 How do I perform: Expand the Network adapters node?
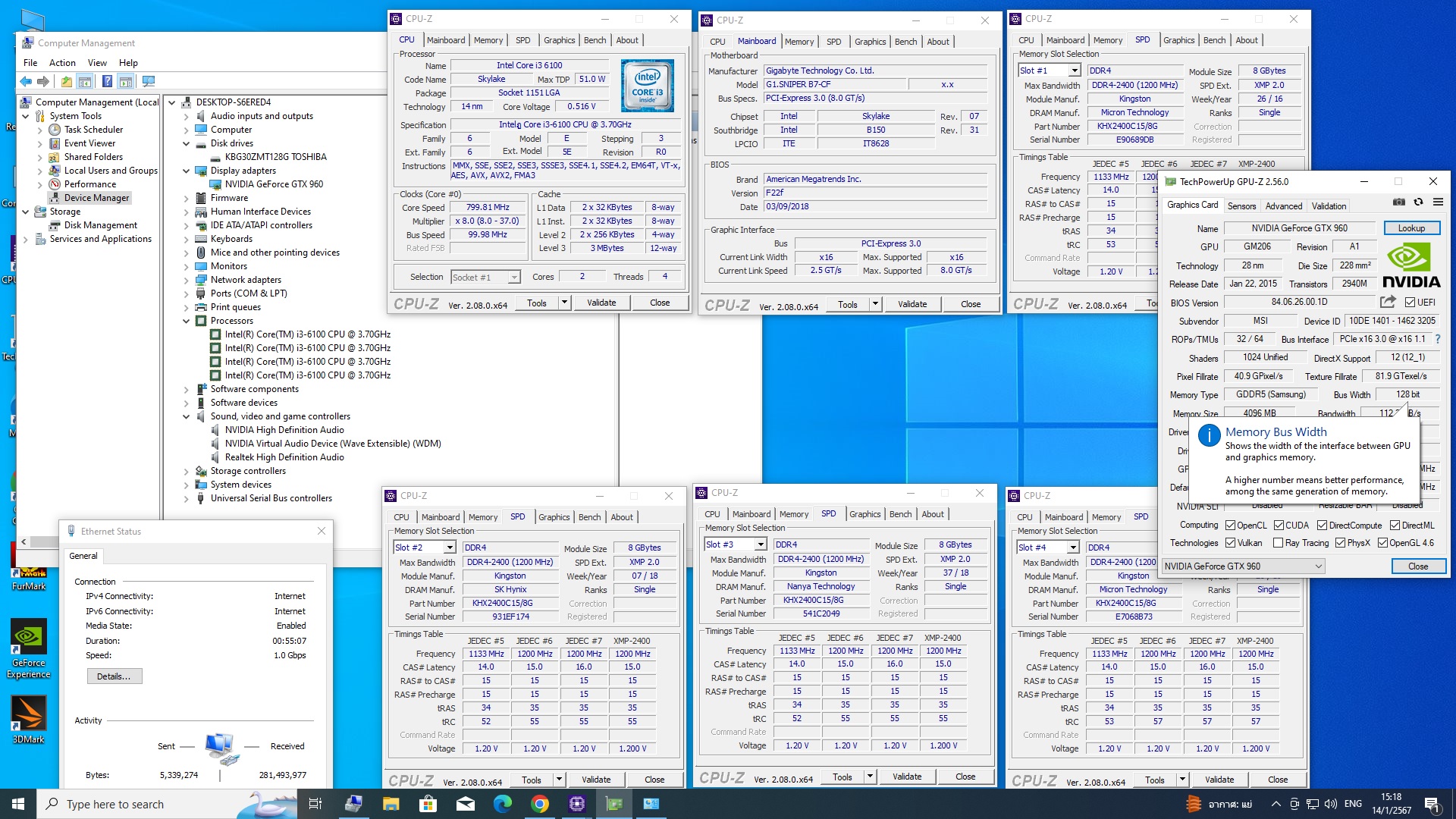tap(187, 280)
